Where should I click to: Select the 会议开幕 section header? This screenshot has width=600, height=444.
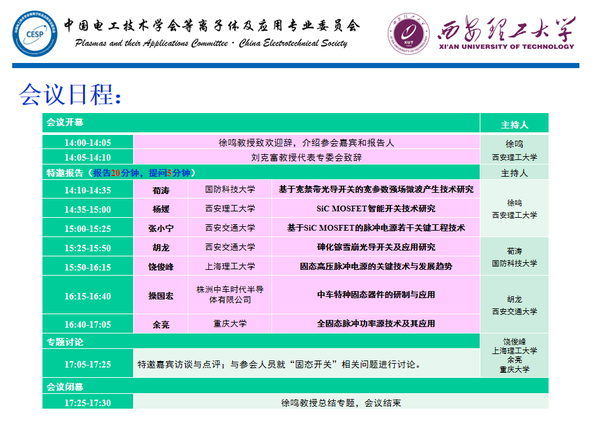62,123
